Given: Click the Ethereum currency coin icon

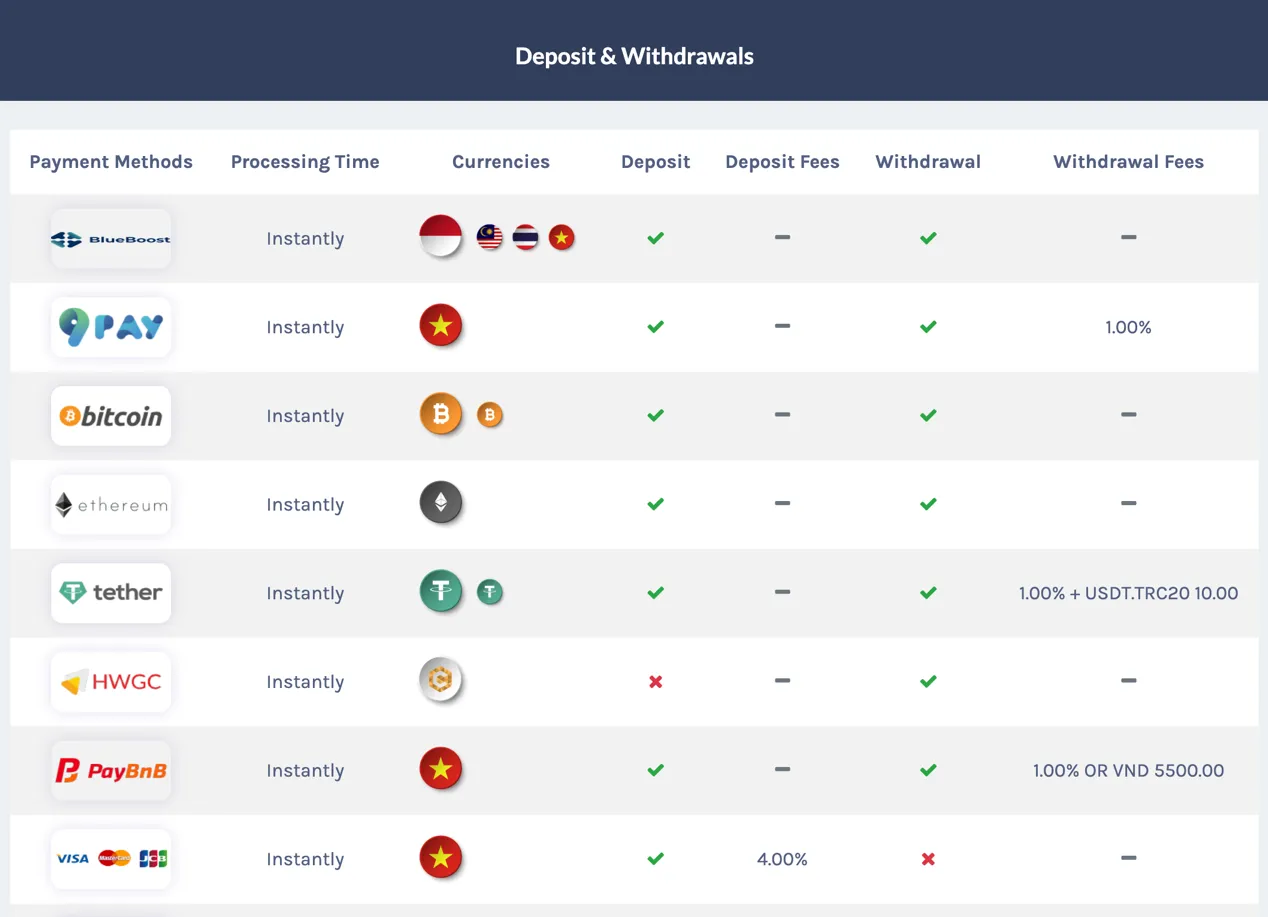Looking at the screenshot, I should point(441,503).
